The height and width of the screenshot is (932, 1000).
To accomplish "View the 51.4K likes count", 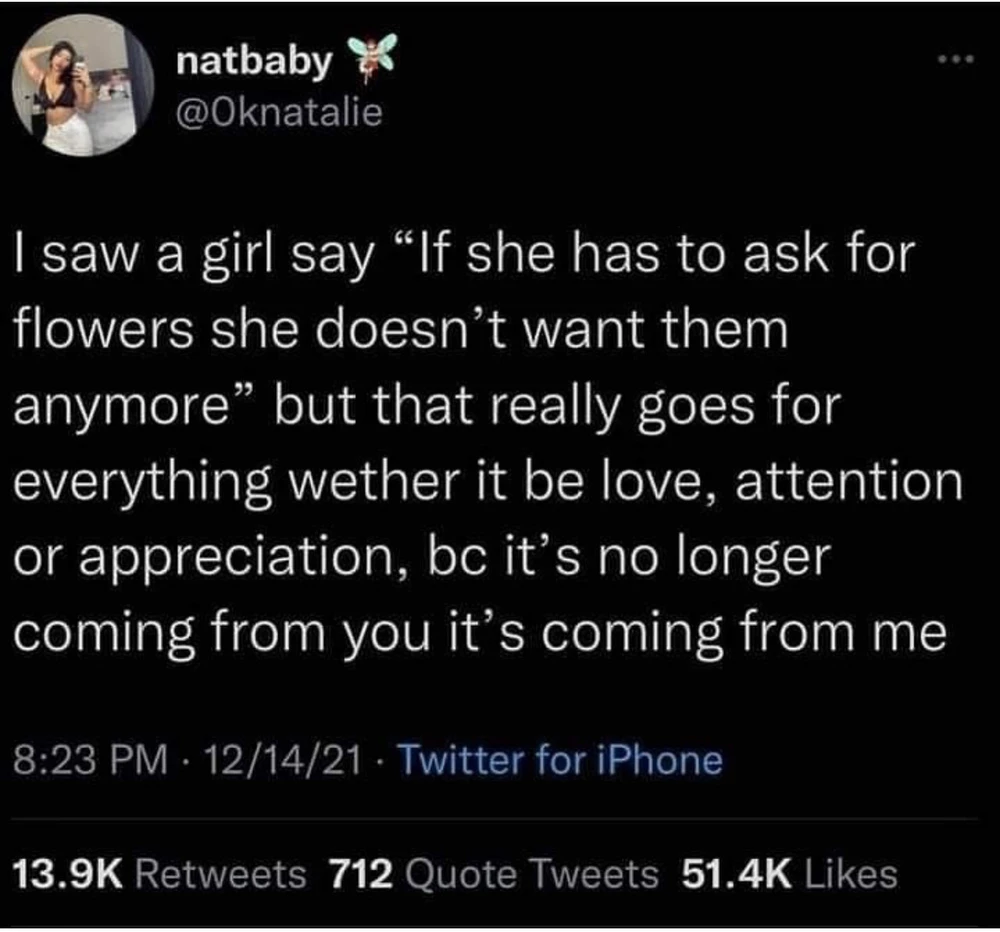I will (x=736, y=874).
